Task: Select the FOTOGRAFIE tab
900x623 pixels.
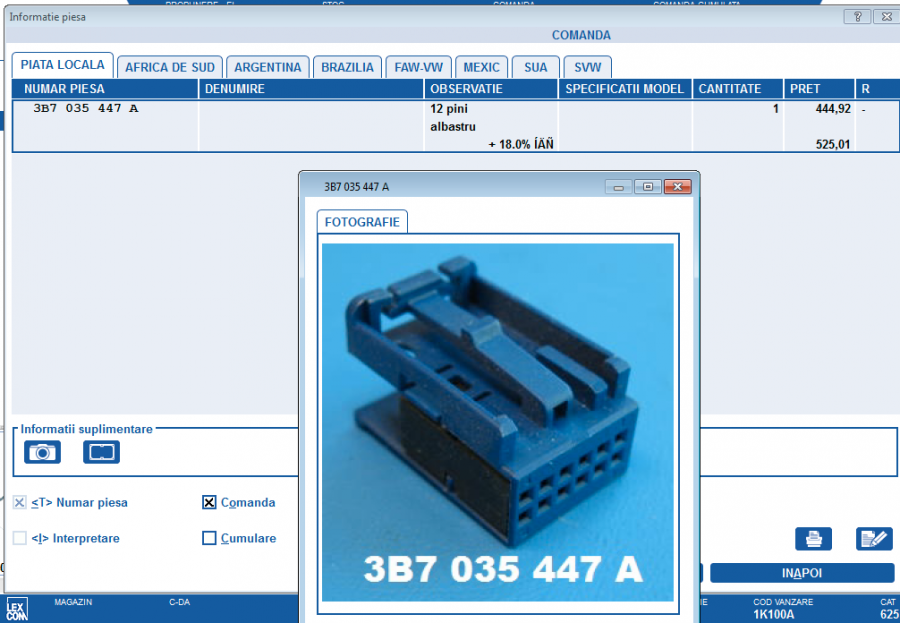Action: click(x=362, y=222)
